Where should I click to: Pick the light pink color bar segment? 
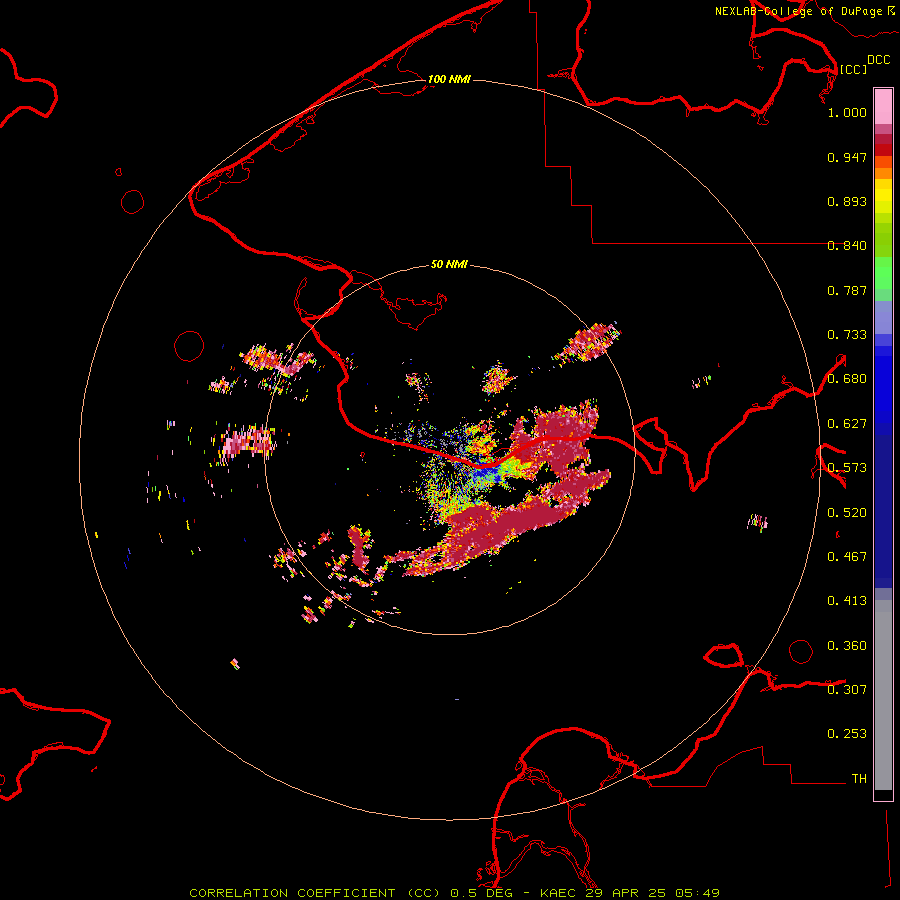pyautogui.click(x=883, y=107)
